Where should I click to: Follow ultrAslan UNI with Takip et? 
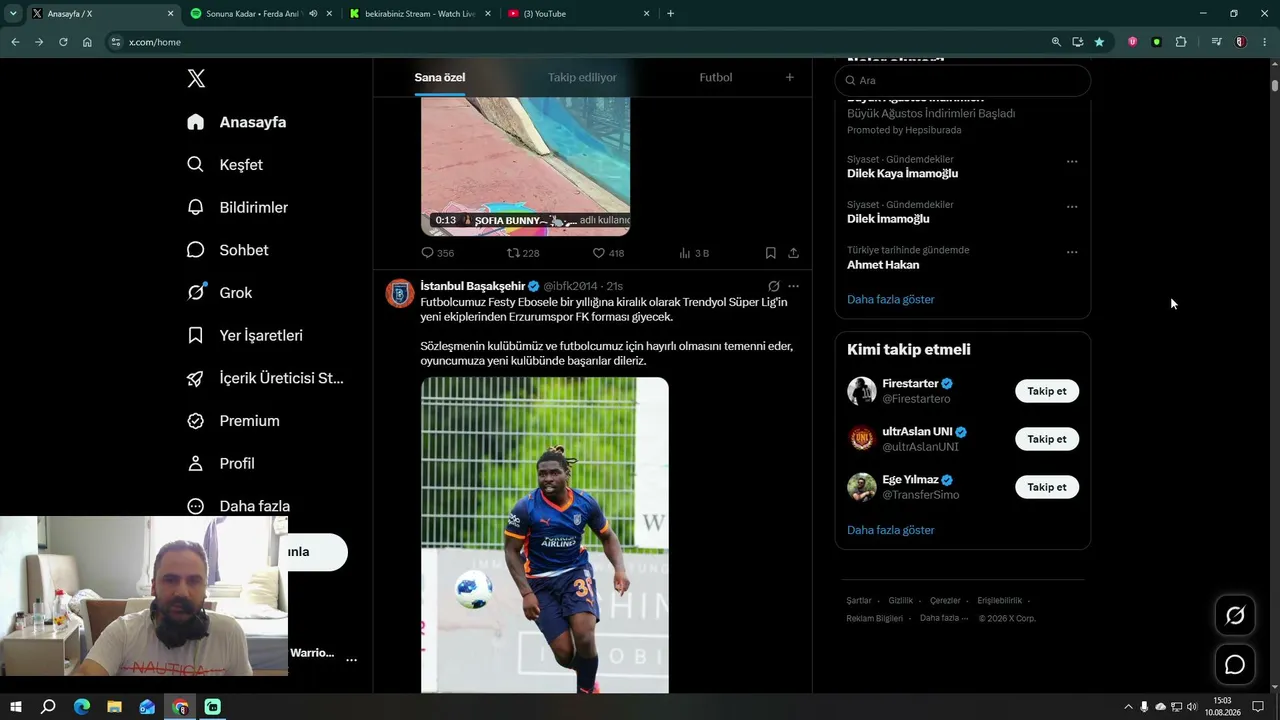click(x=1047, y=439)
